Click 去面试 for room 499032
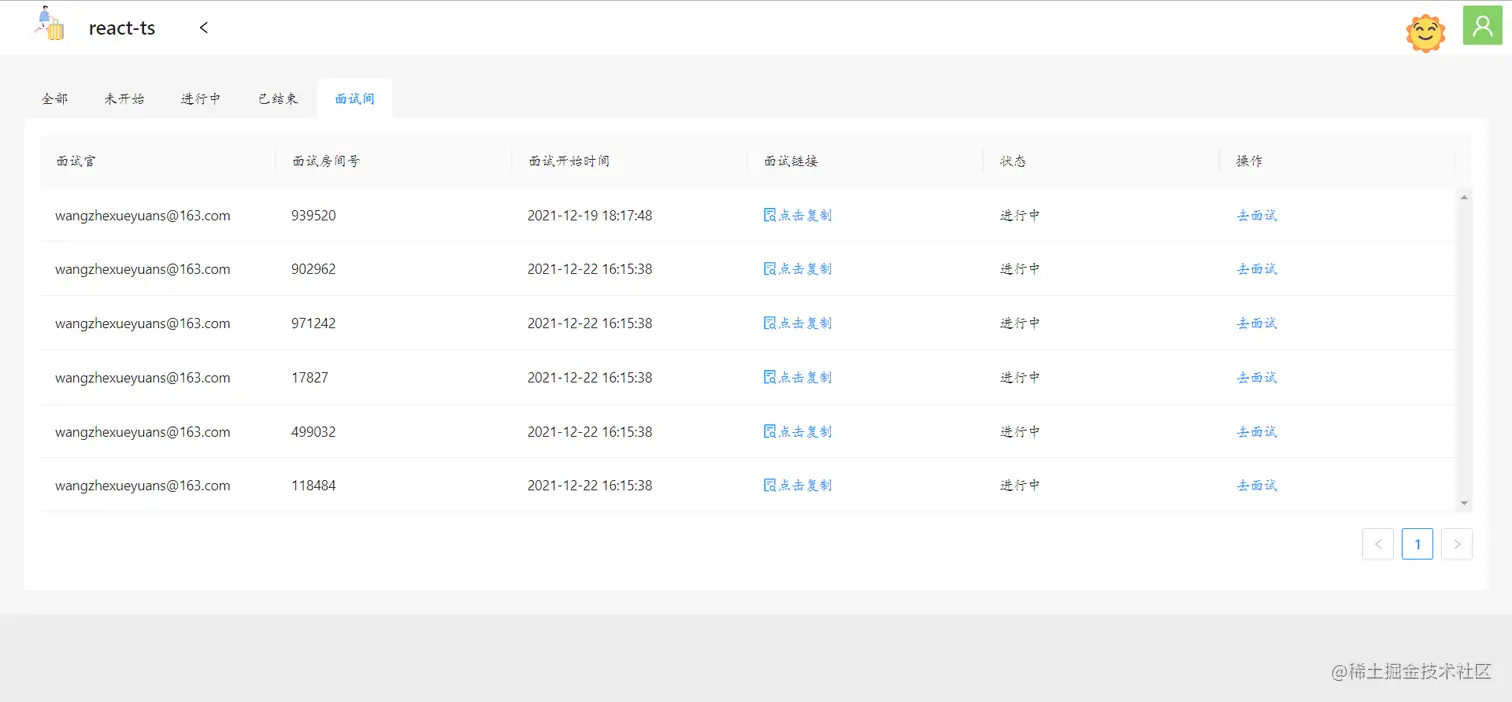 point(1257,432)
